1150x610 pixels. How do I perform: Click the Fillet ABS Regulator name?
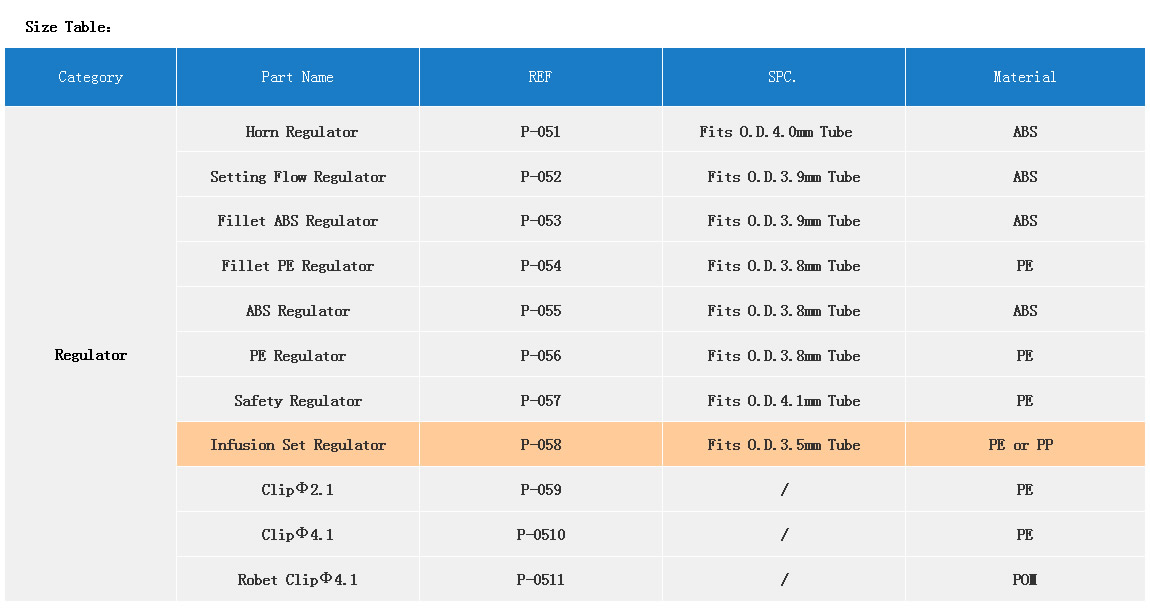(x=298, y=221)
